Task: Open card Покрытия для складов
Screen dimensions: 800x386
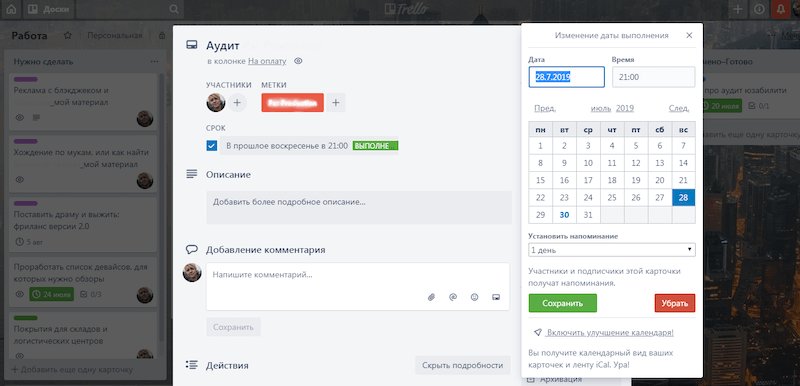Action: coord(84,335)
